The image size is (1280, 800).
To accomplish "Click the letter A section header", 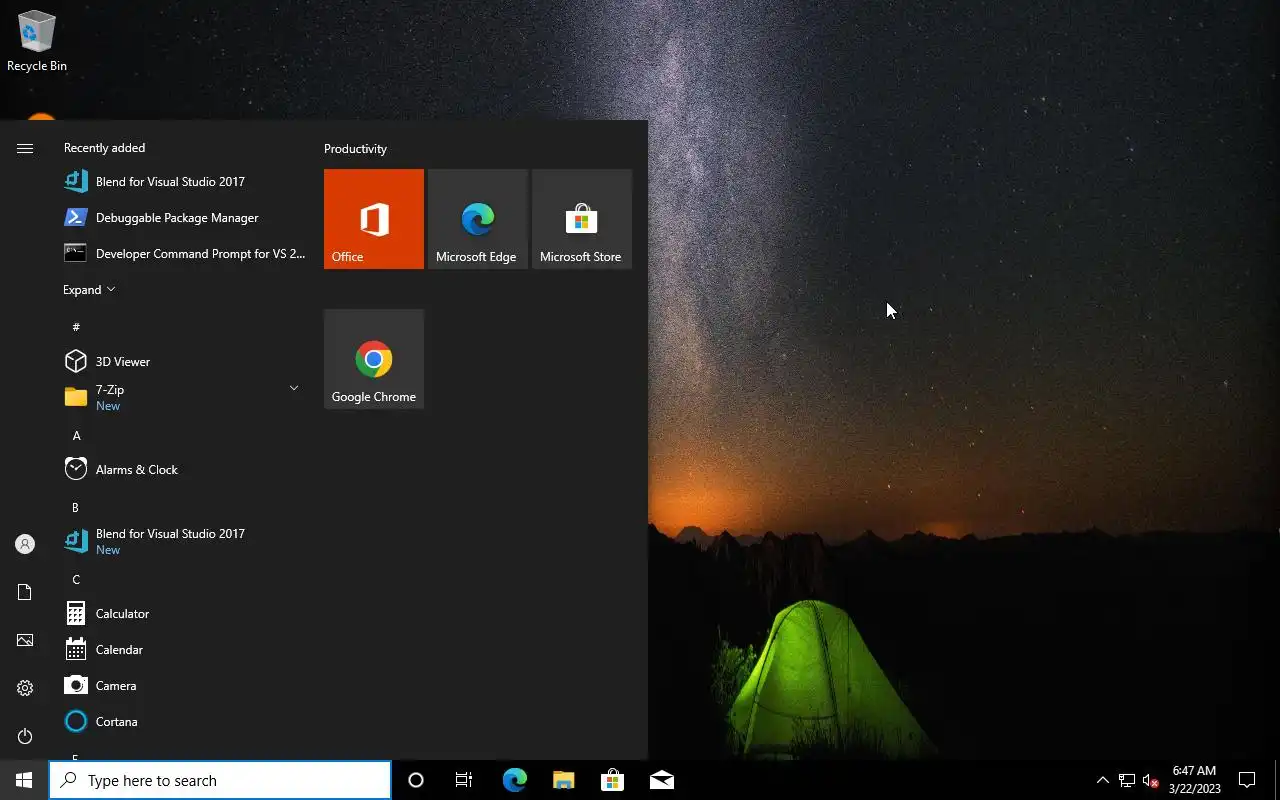I will click(77, 435).
